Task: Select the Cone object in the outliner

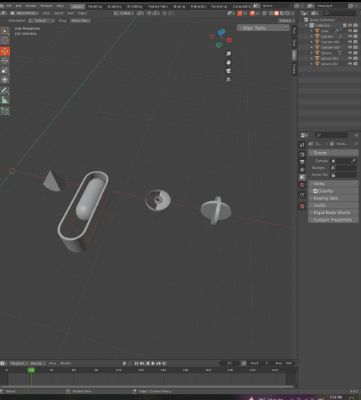Action: click(324, 31)
